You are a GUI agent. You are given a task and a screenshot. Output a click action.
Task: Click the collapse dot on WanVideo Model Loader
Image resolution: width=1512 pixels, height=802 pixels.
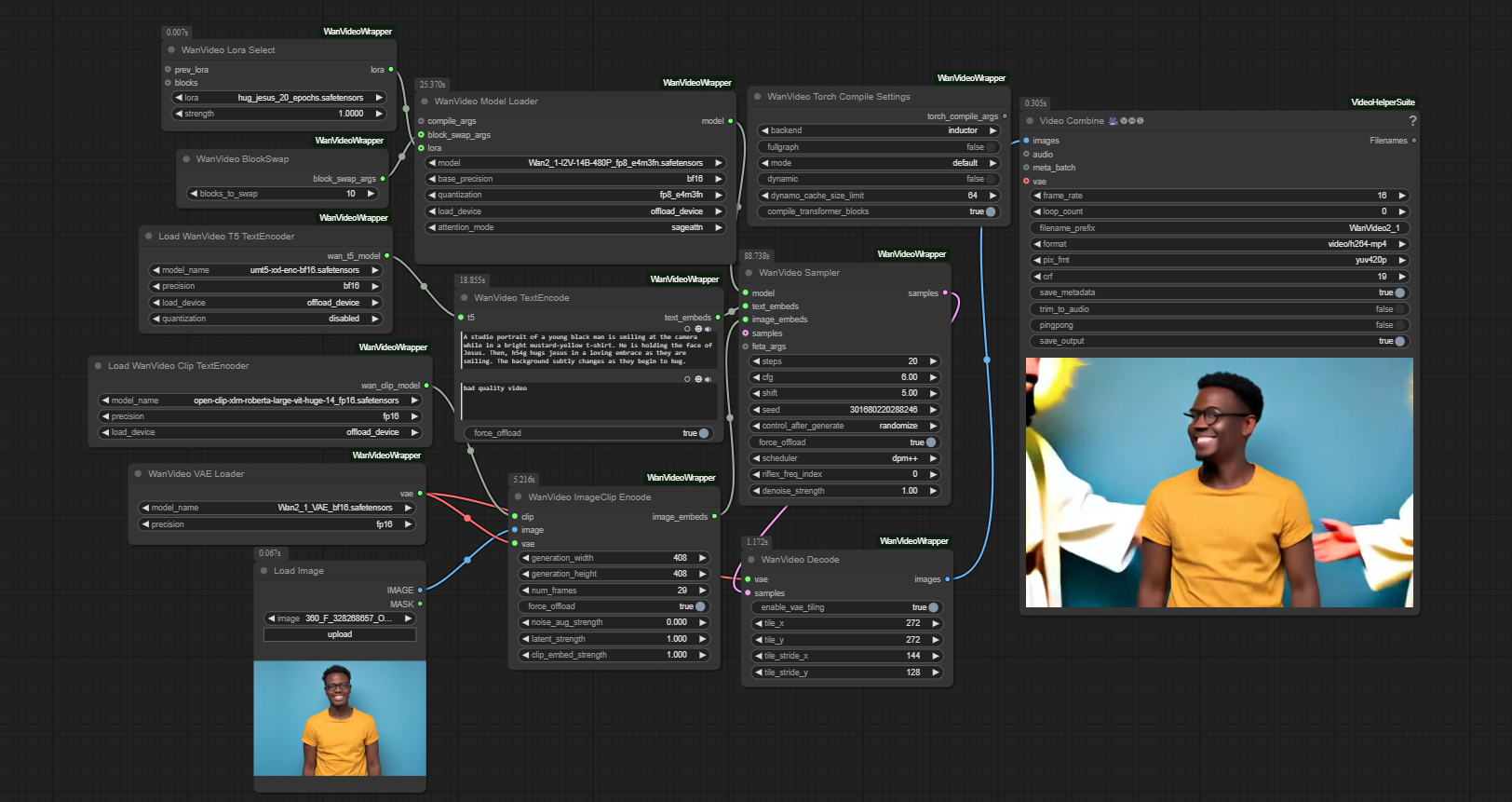coord(425,102)
